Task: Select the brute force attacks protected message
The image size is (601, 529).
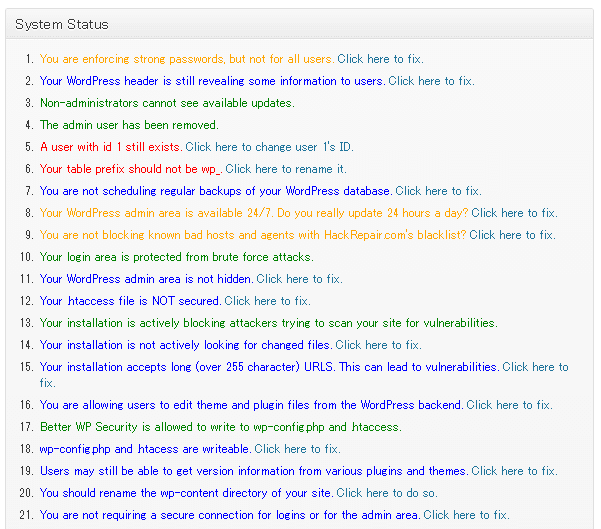Action: coord(177,257)
